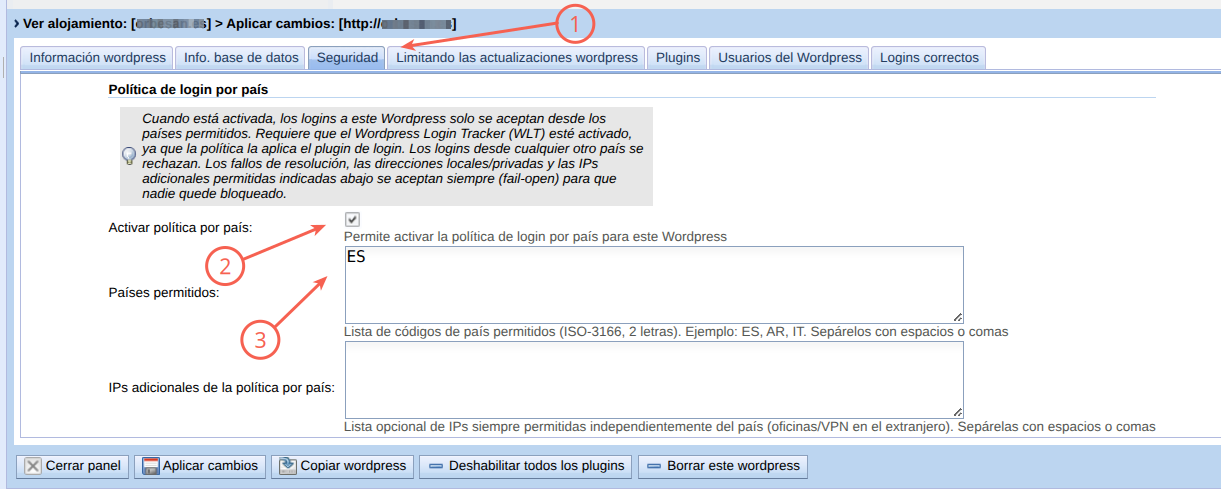
Task: Focus IPs adicionales de la política field
Action: click(x=654, y=379)
